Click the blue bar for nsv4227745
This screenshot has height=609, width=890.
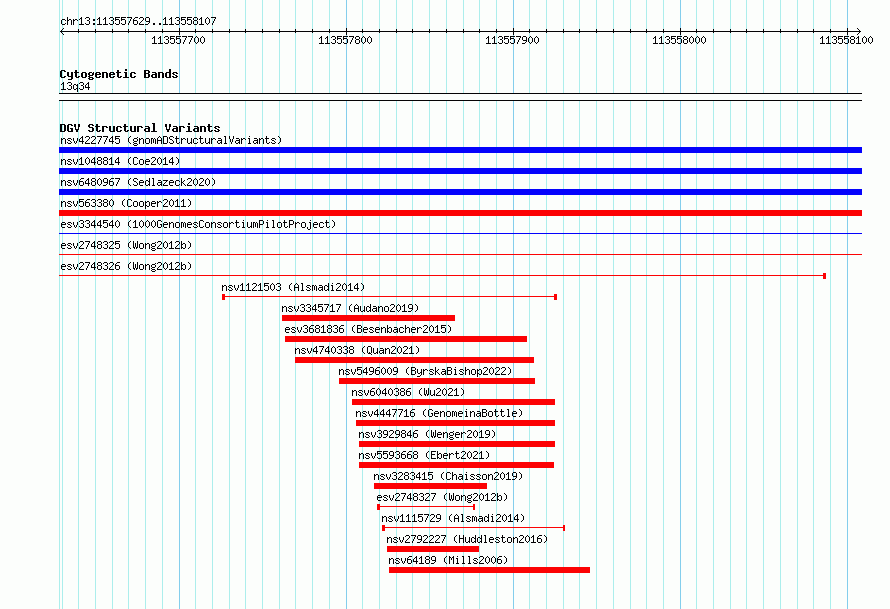tap(460, 150)
